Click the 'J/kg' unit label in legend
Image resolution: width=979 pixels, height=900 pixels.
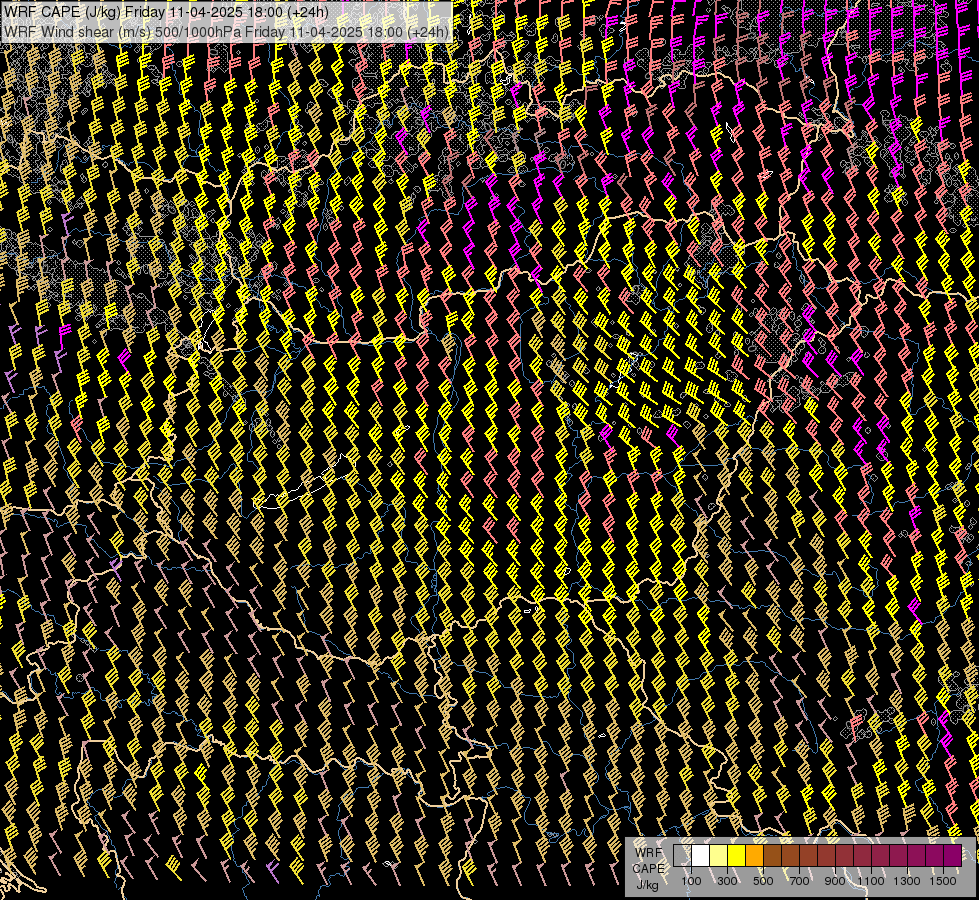tap(647, 885)
